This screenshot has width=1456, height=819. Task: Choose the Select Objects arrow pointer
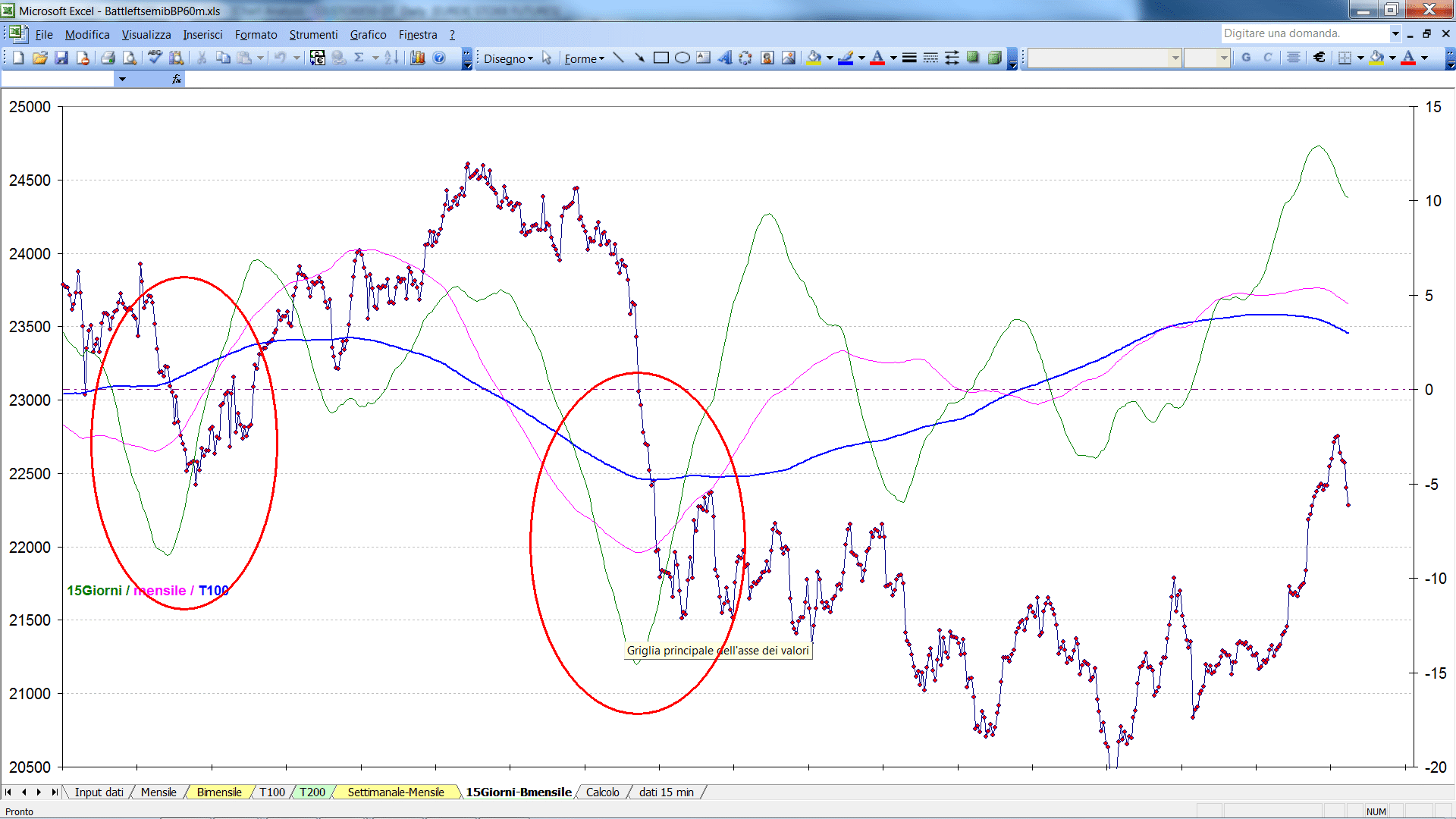click(x=547, y=58)
